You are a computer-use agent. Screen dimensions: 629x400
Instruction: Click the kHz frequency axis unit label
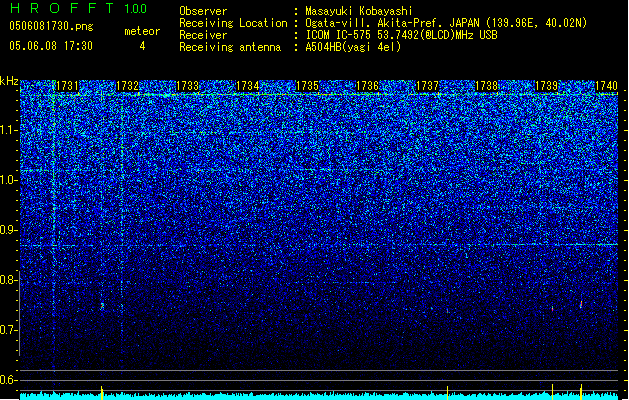9,81
